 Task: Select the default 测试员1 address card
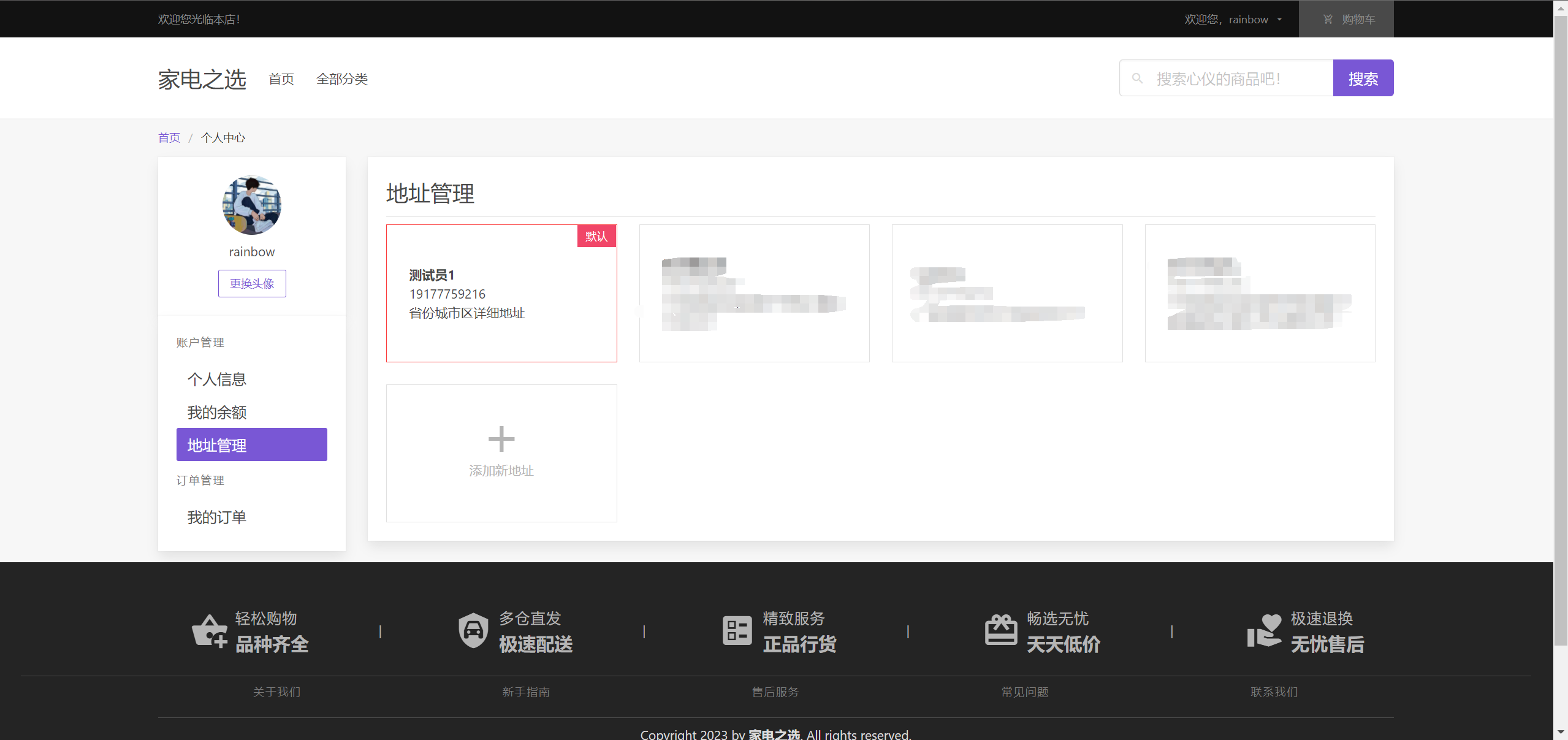click(501, 294)
